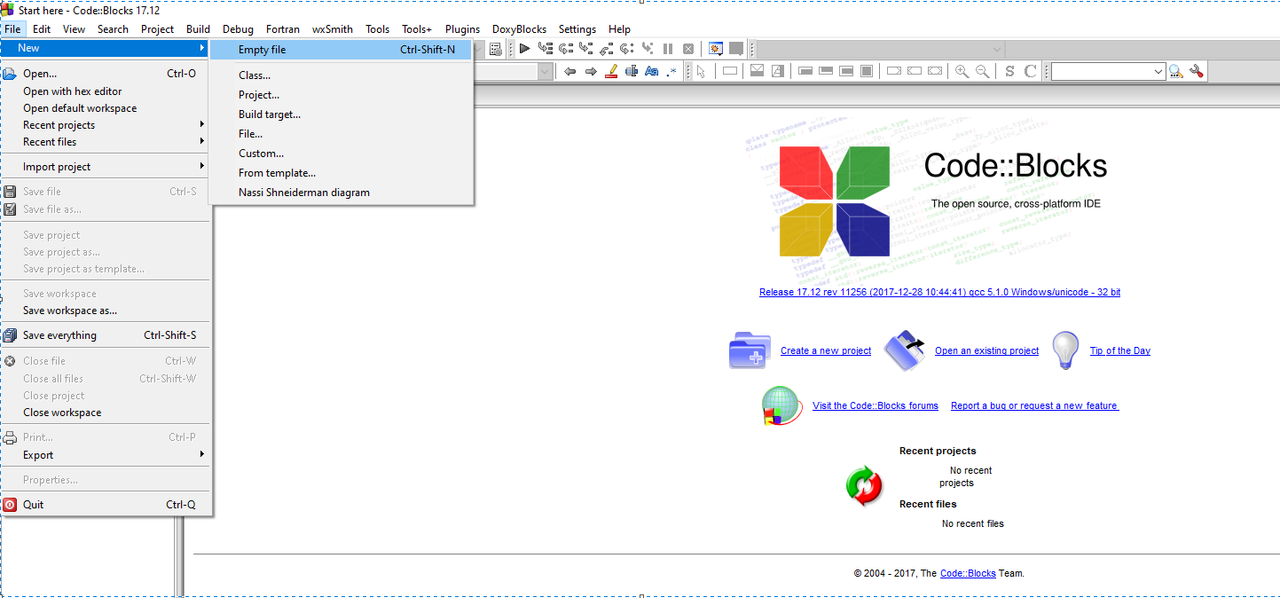1280x598 pixels.
Task: Click the icon beside Open an existing project
Action: [904, 350]
